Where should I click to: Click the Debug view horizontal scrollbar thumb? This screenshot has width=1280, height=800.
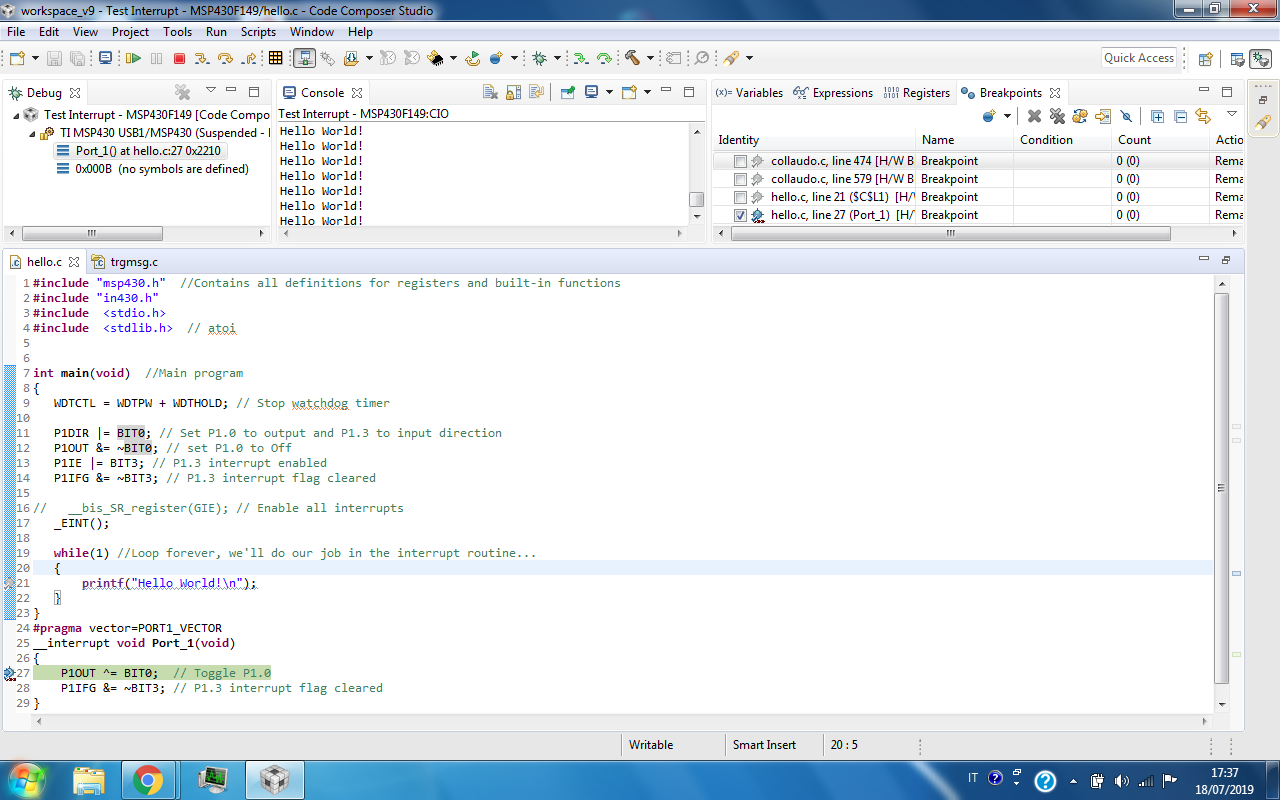point(90,234)
